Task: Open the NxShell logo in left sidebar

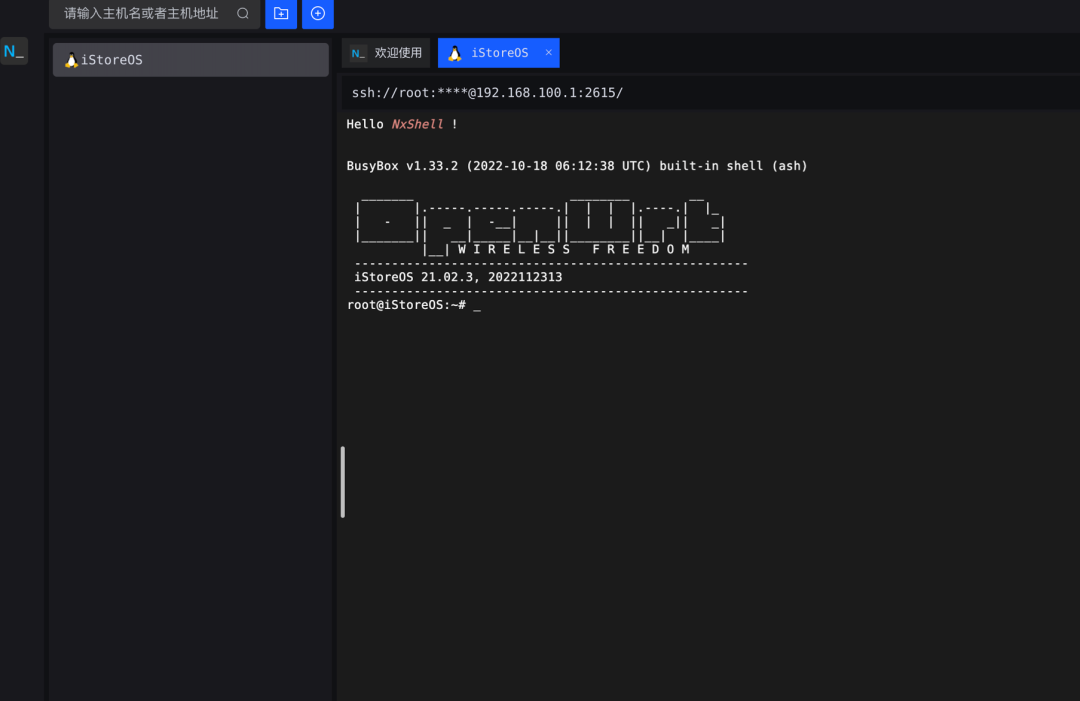Action: (14, 51)
